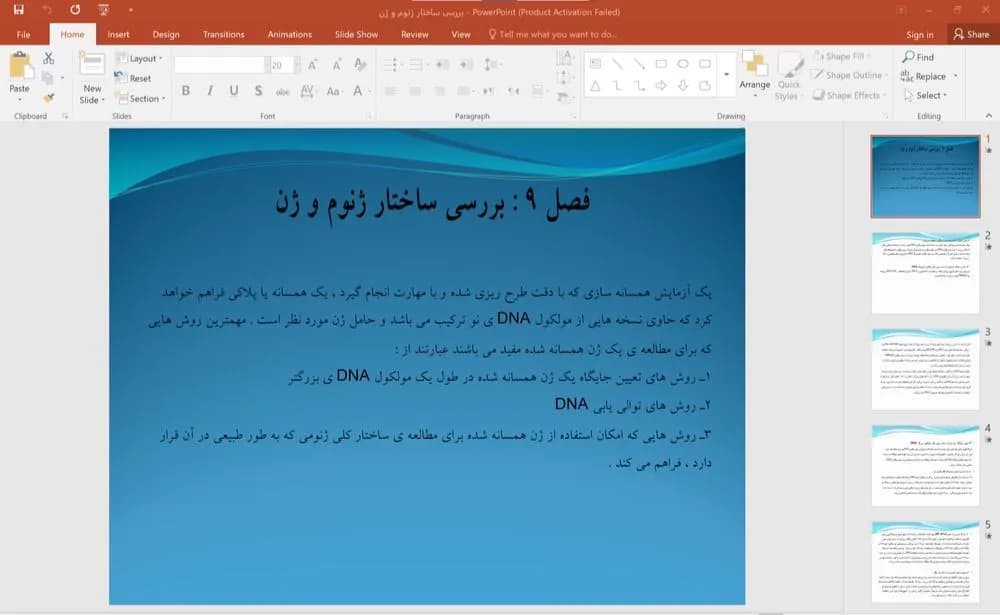Open the Section dropdown

pyautogui.click(x=140, y=98)
